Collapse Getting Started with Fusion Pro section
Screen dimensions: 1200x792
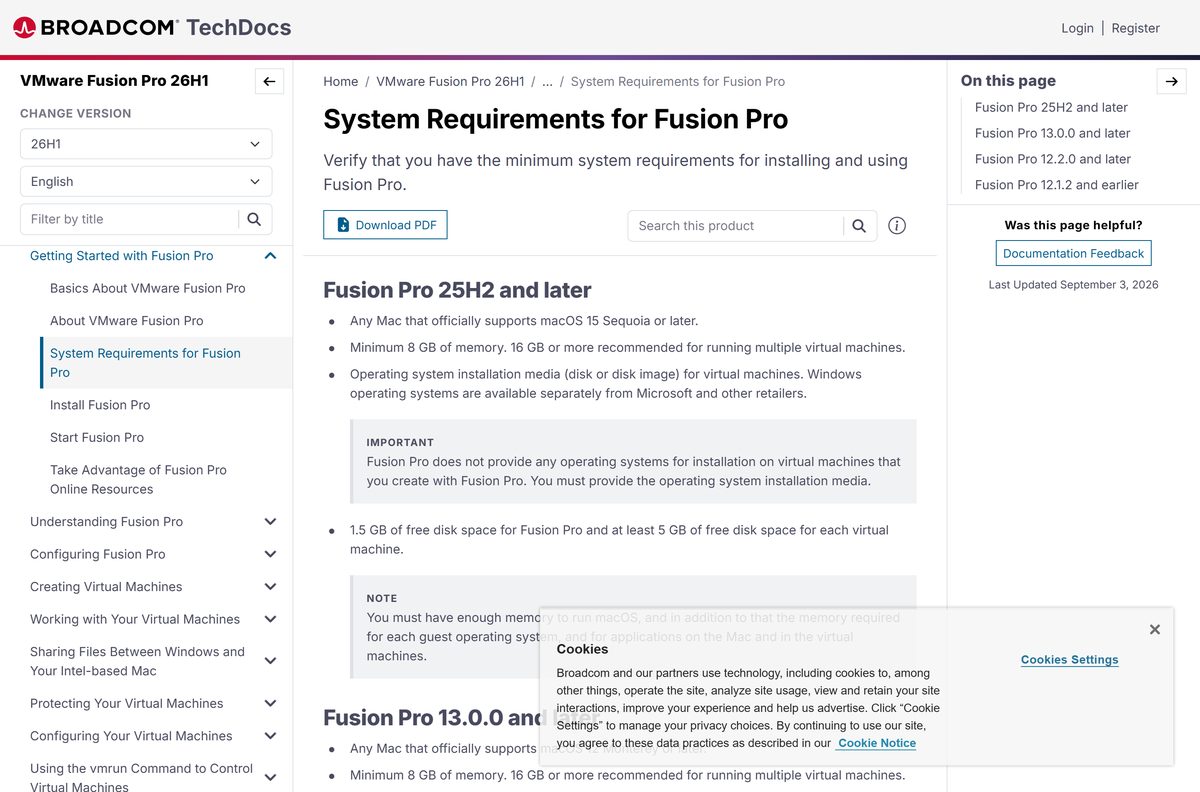pyautogui.click(x=270, y=256)
